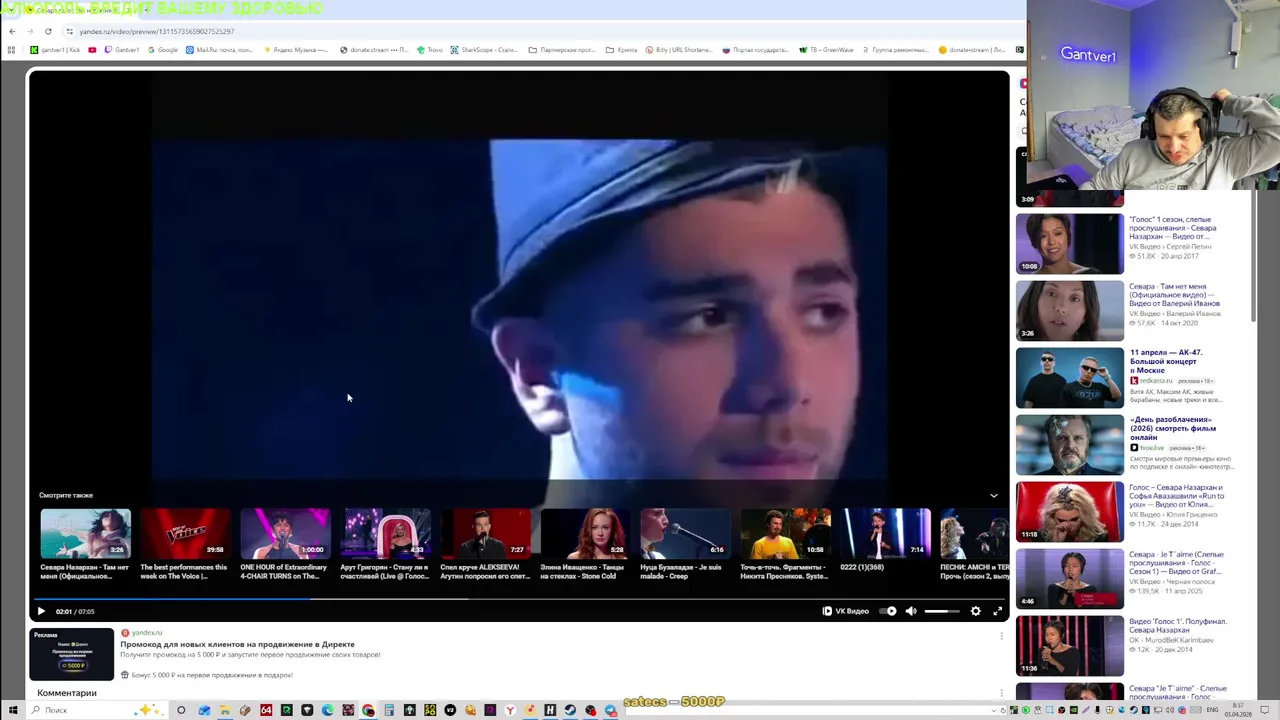Open the Яндекс Директ ad thumbnail
This screenshot has width=1280, height=720.
coord(71,654)
